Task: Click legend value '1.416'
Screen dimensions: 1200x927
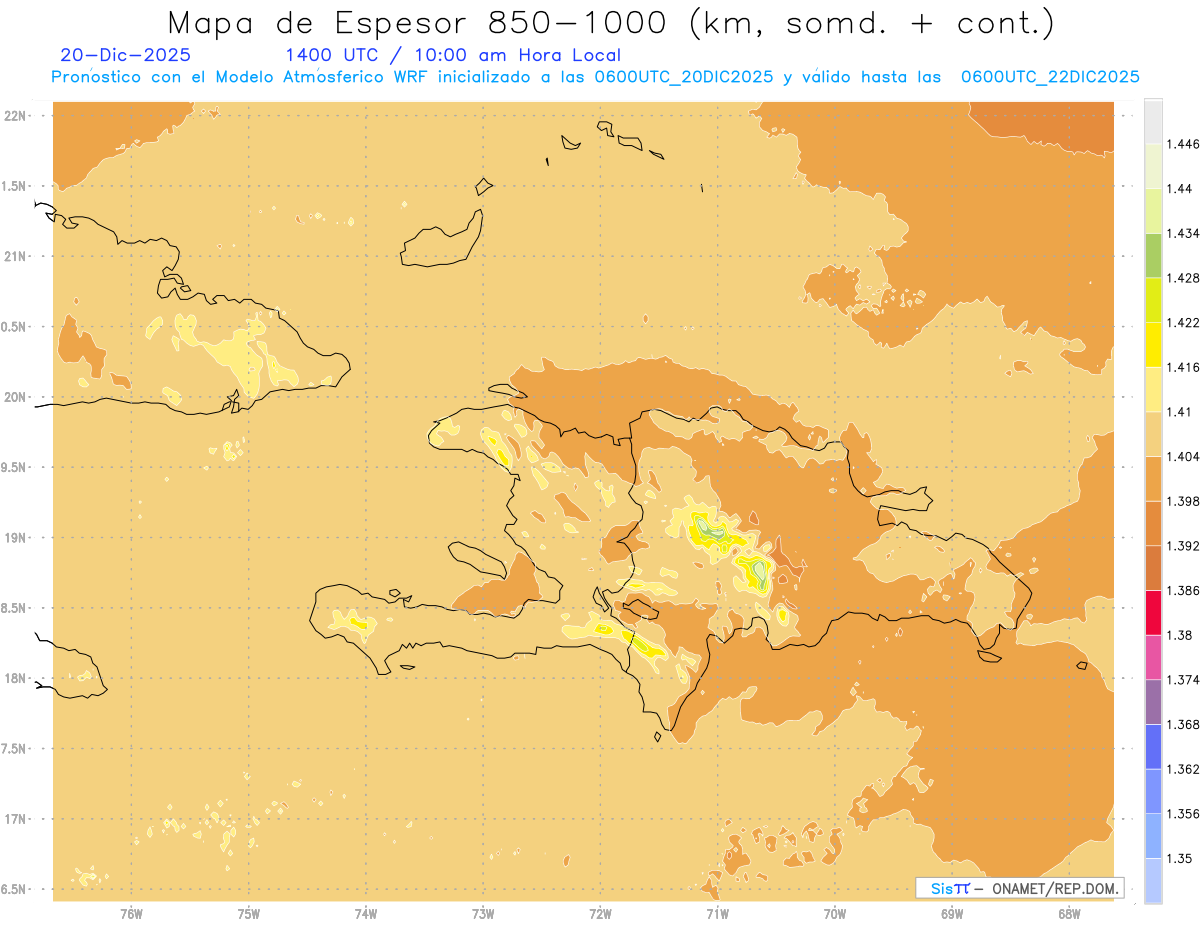Action: pyautogui.click(x=1183, y=367)
